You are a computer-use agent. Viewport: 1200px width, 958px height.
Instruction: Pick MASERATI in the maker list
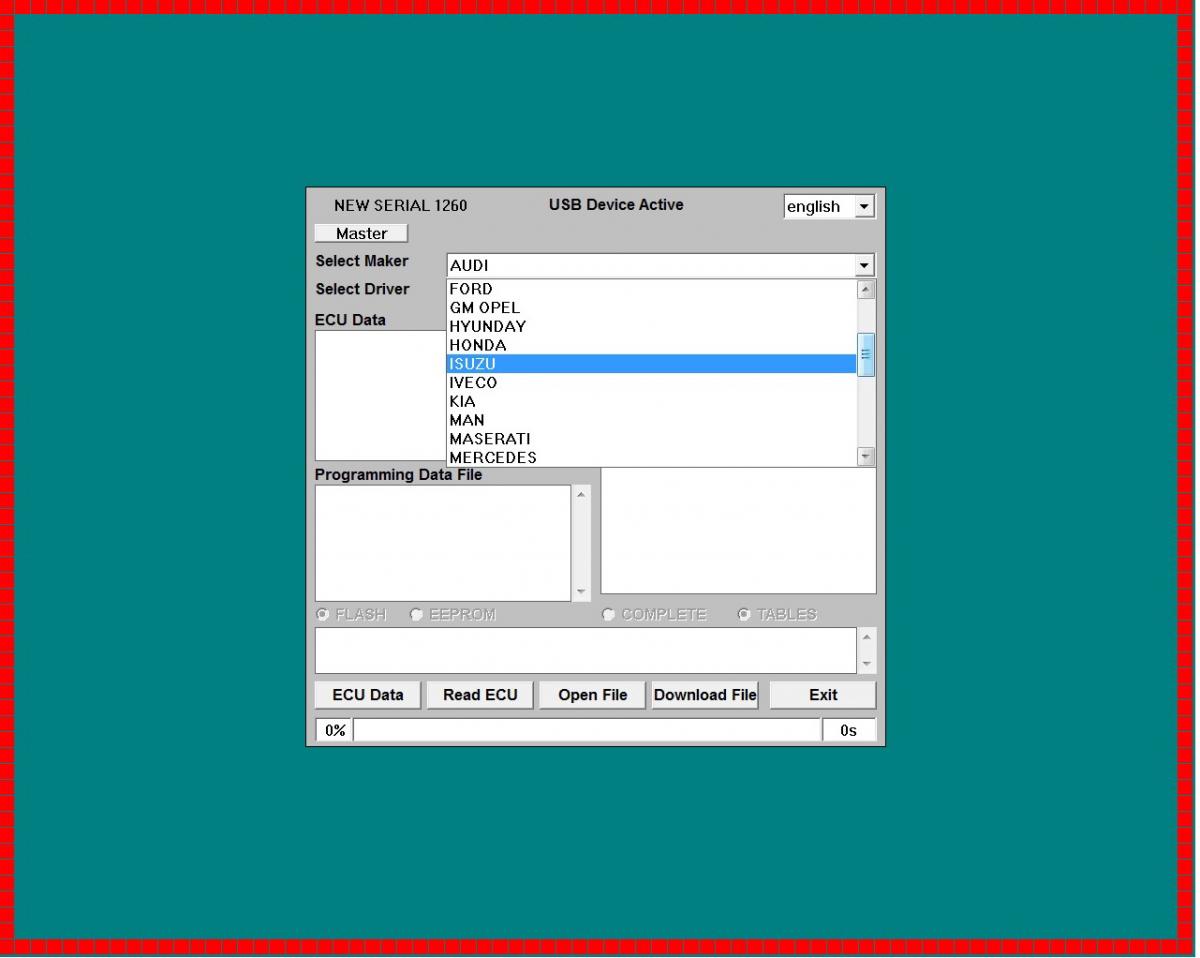click(x=651, y=438)
